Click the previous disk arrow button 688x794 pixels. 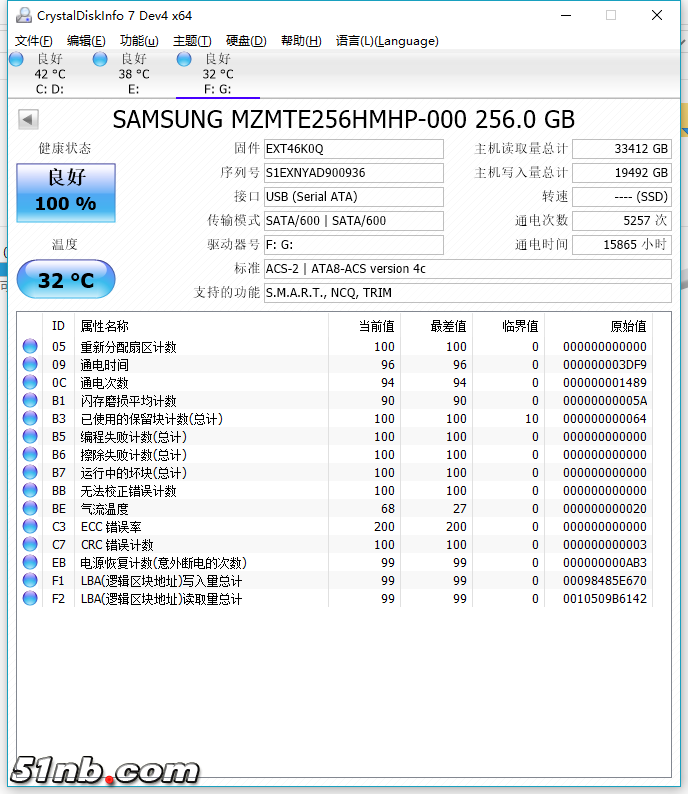point(28,120)
